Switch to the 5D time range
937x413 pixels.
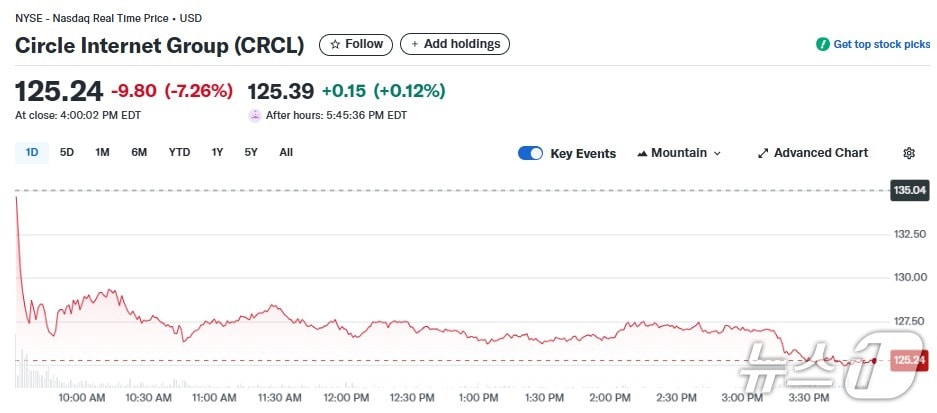tap(67, 152)
